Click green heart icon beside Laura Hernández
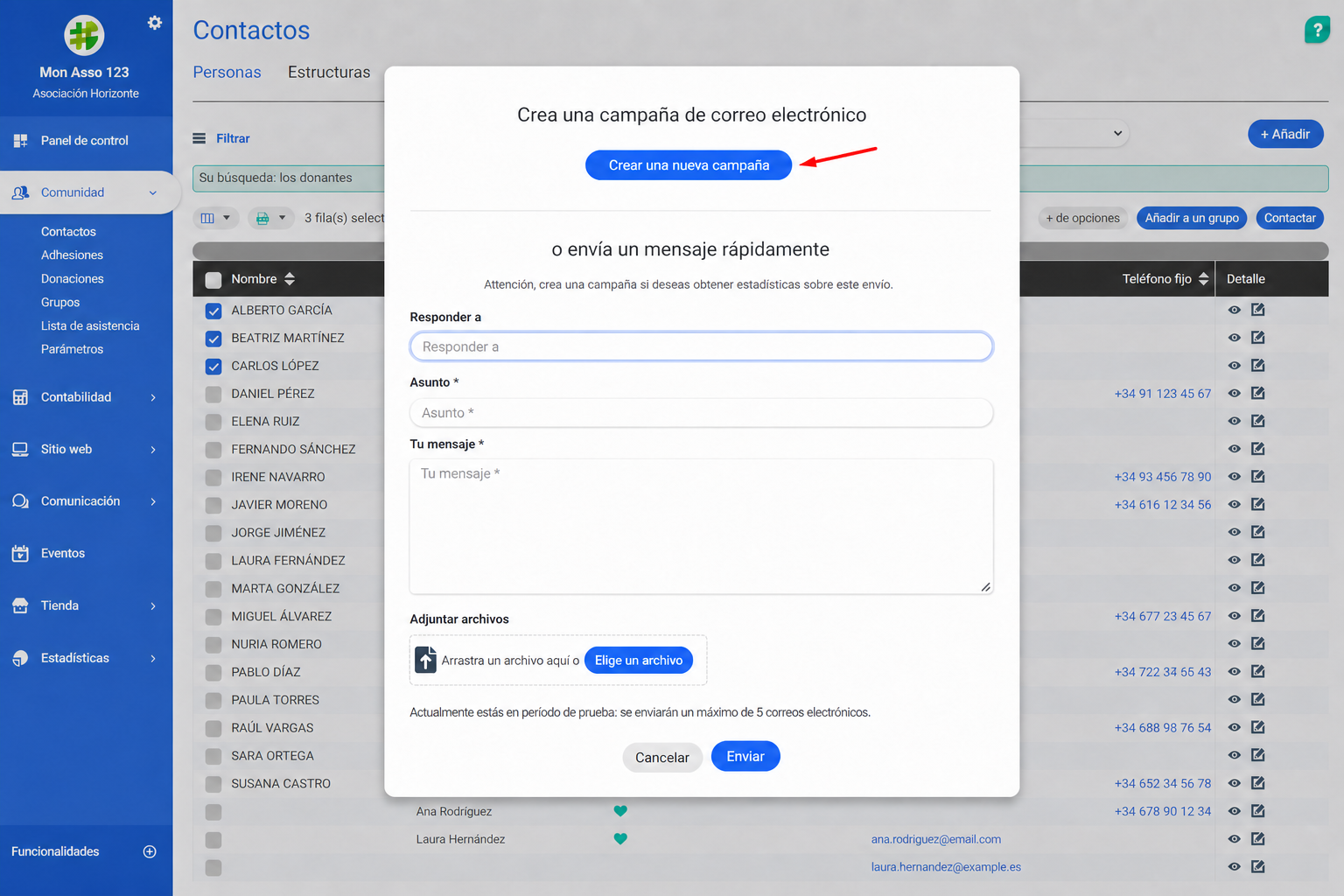This screenshot has height=896, width=1344. tap(620, 839)
